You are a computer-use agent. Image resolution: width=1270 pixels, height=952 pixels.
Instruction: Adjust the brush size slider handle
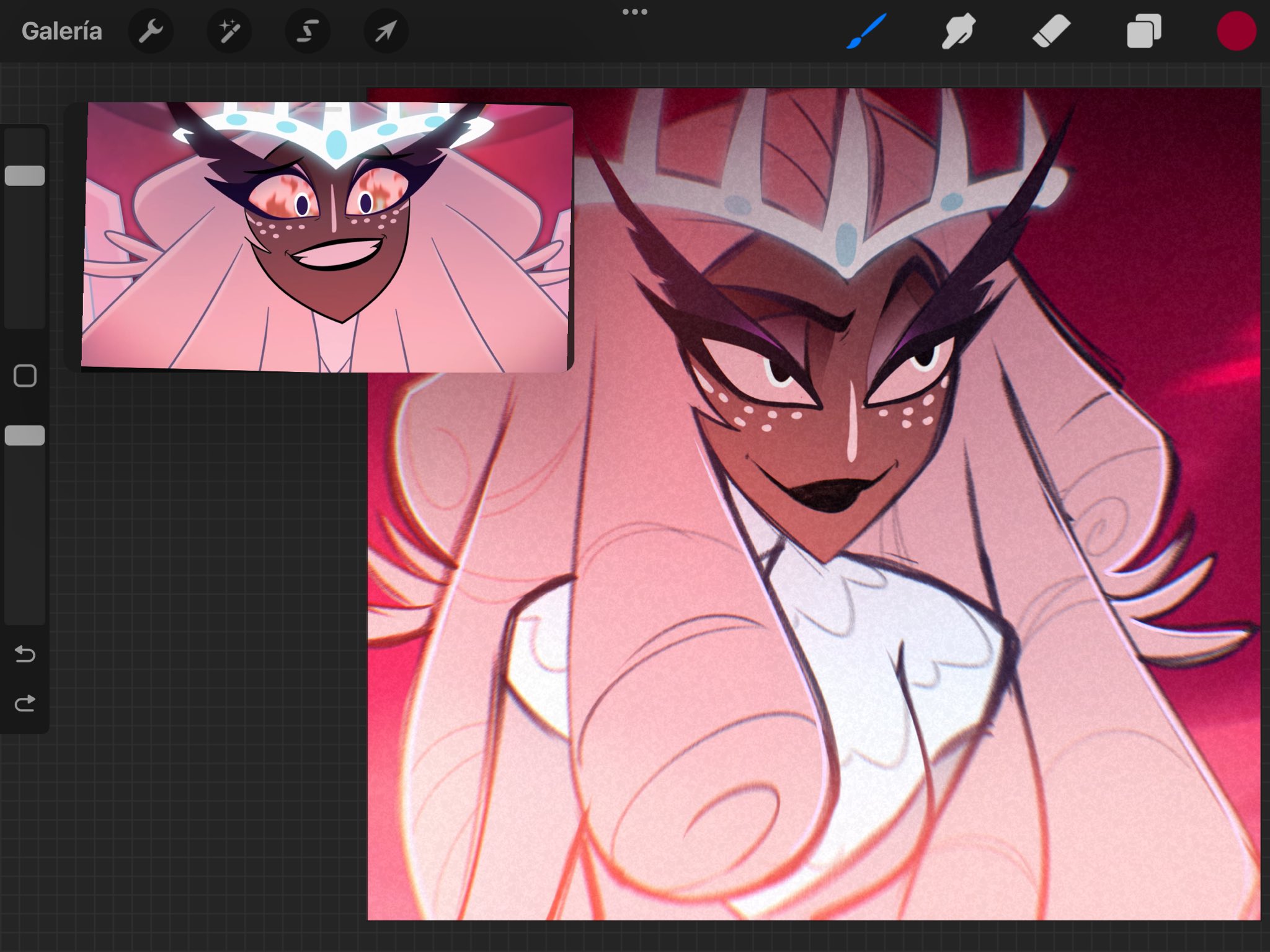25,175
